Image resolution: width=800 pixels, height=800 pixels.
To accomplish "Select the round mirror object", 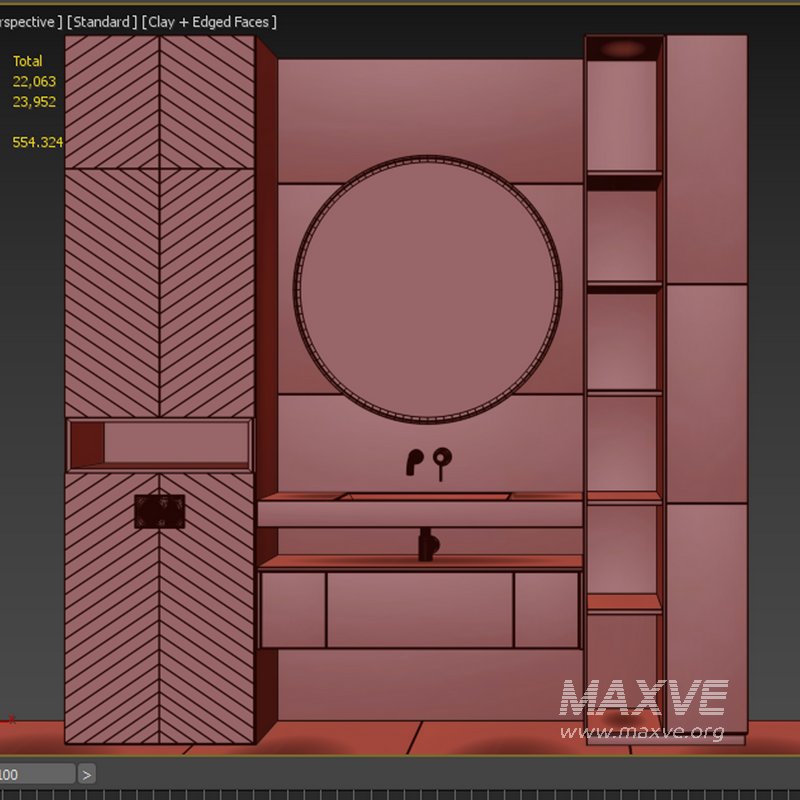I will 427,288.
